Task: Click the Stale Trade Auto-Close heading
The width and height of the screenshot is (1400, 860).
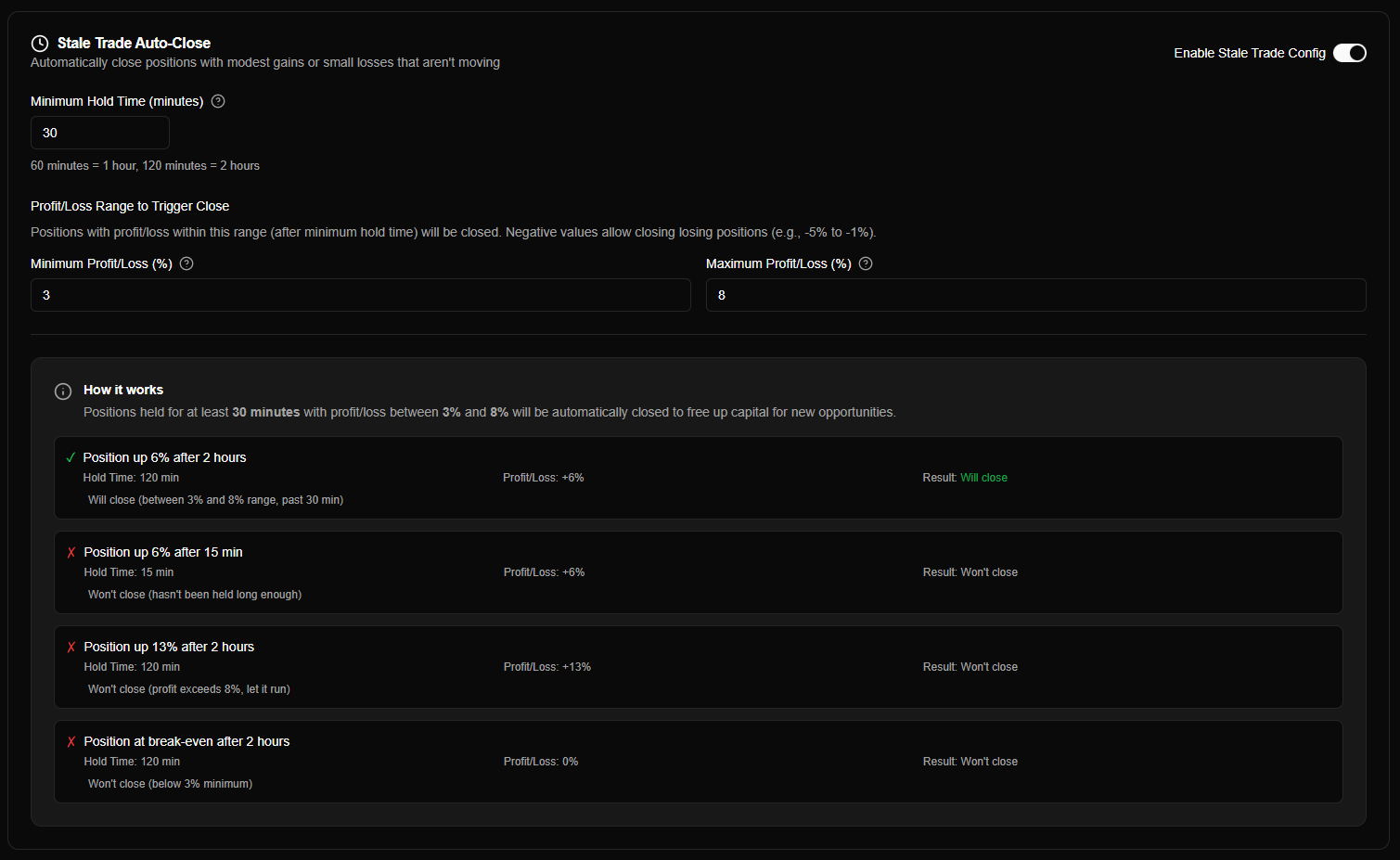Action: pos(134,43)
